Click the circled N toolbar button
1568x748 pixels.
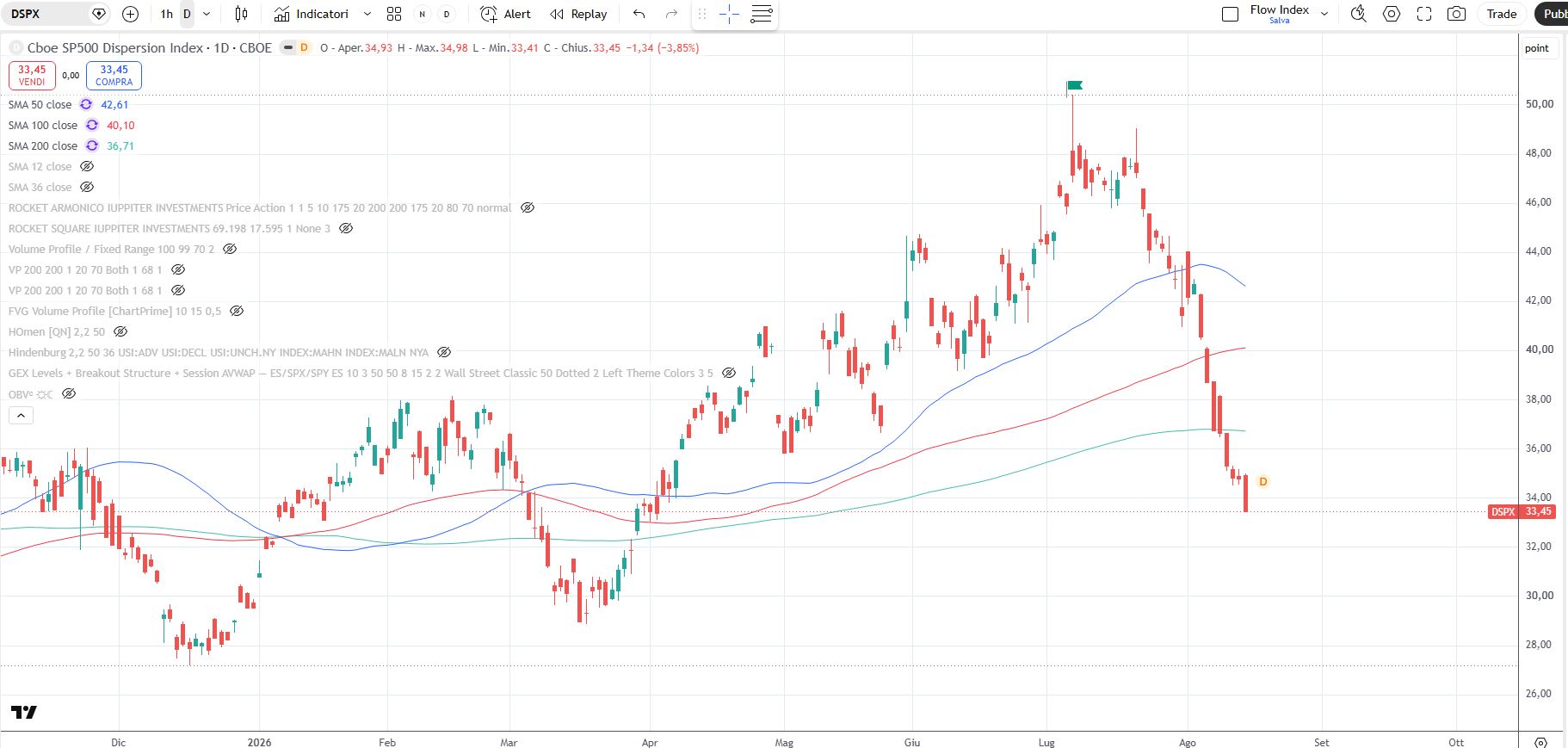pos(422,14)
